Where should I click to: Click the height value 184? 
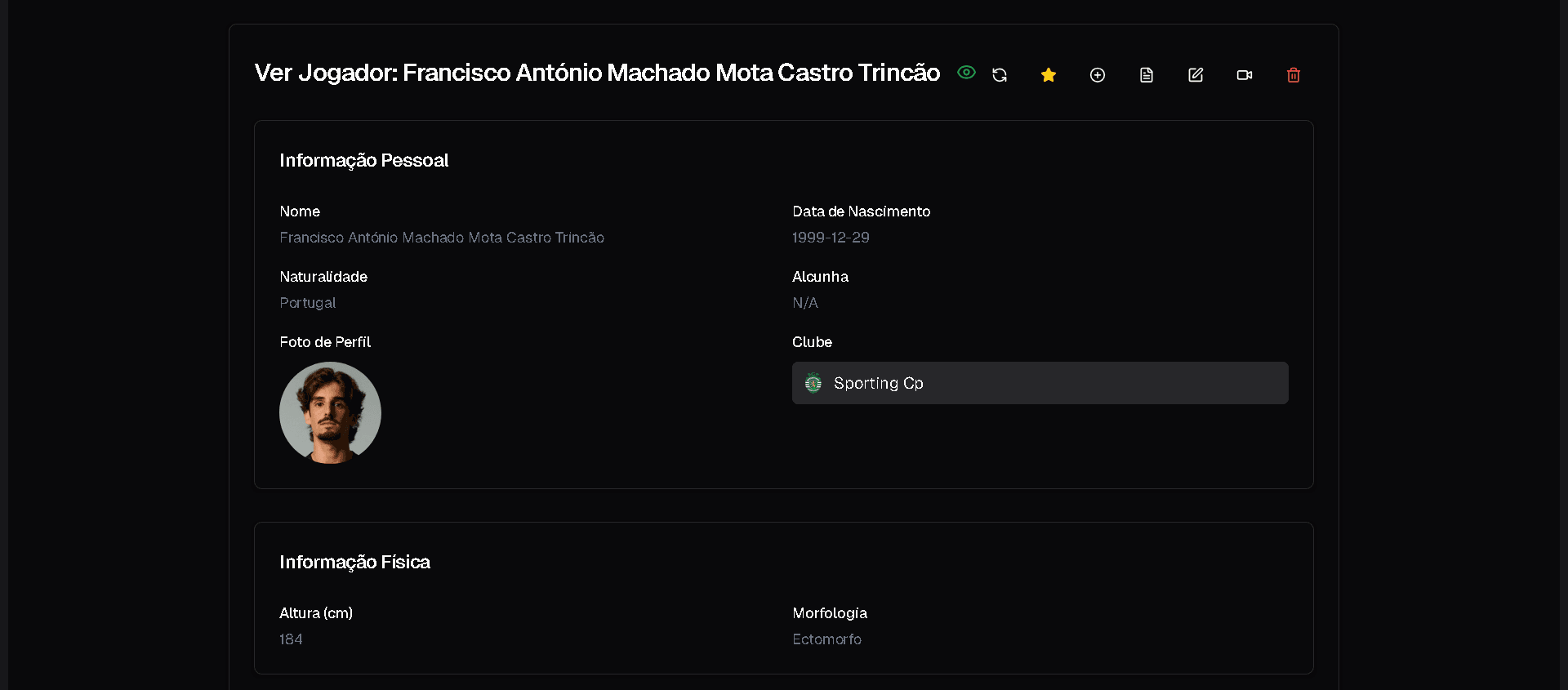click(291, 639)
